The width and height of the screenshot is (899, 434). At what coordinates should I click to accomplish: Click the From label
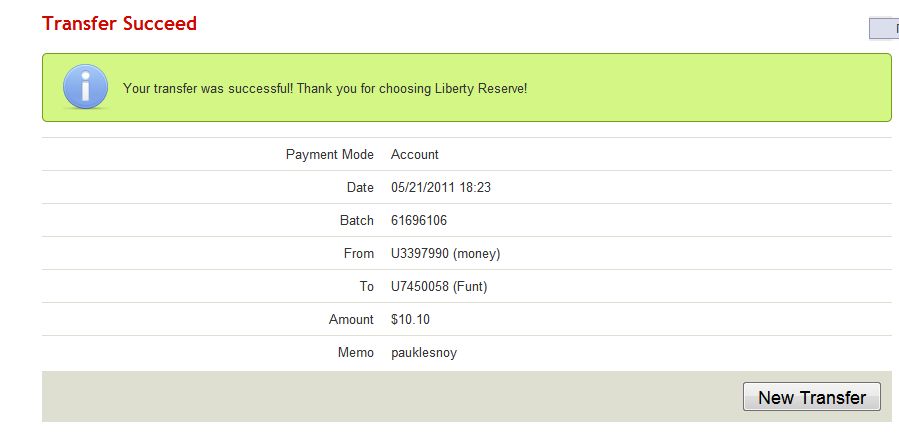pyautogui.click(x=359, y=253)
